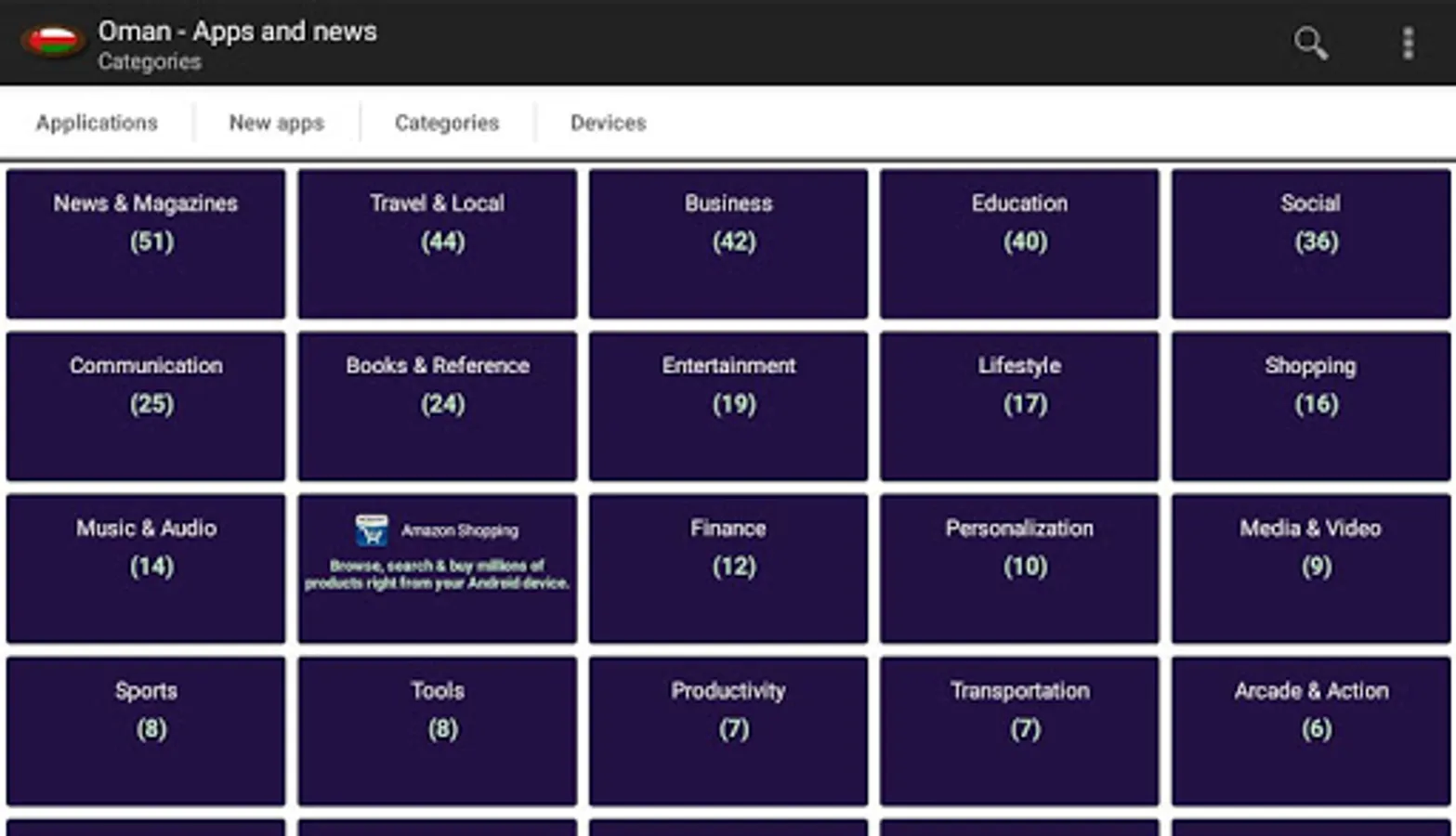Open the Devices tab
This screenshot has height=836, width=1456.
[x=608, y=123]
